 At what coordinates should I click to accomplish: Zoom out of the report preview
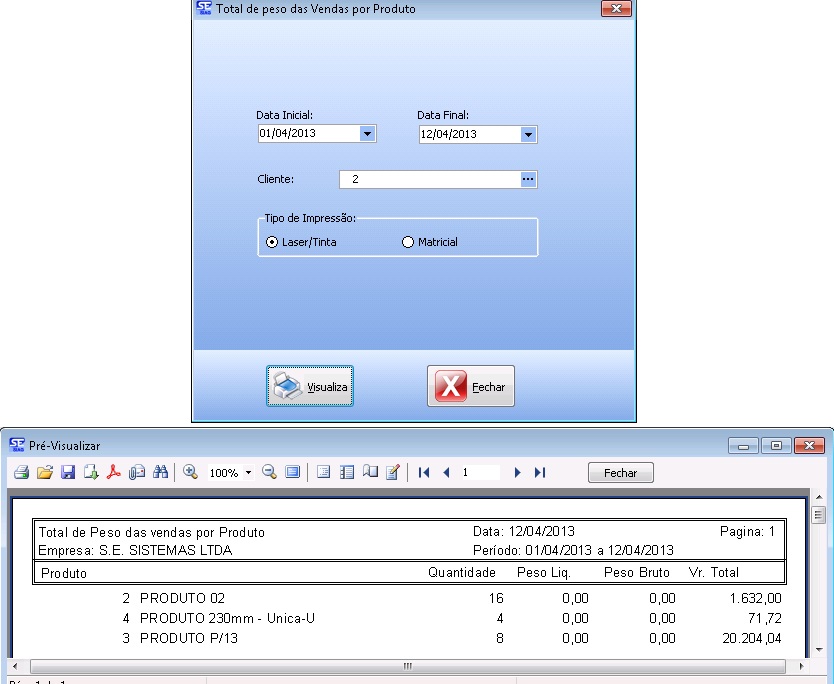point(269,472)
